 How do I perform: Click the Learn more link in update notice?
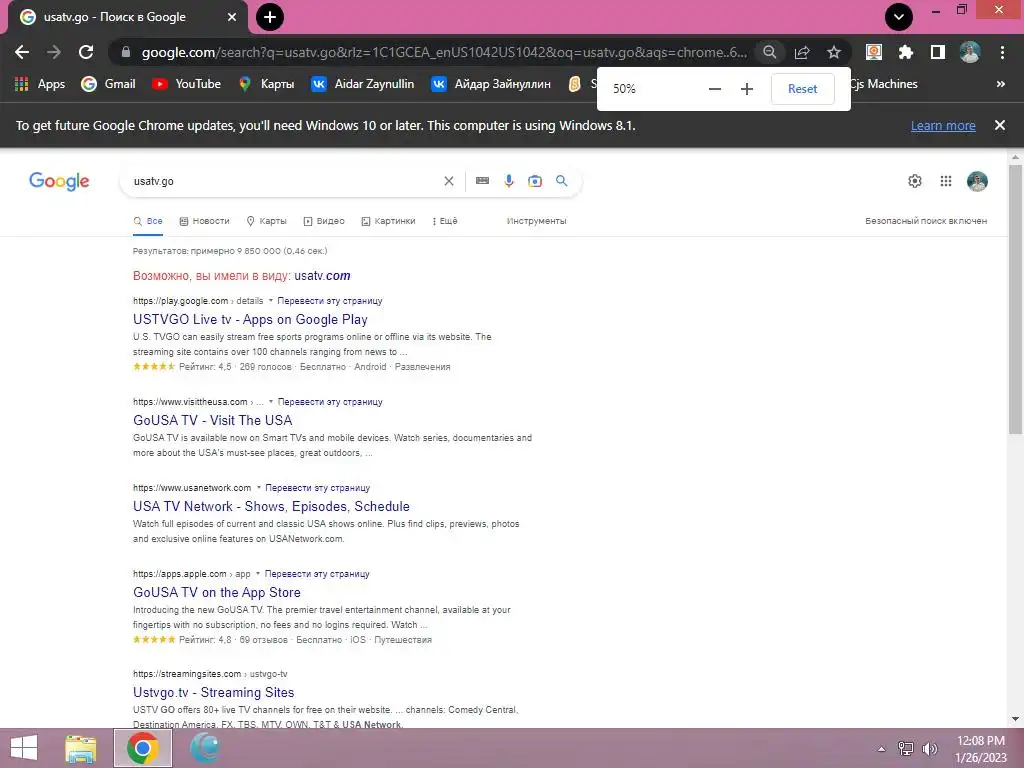(943, 125)
